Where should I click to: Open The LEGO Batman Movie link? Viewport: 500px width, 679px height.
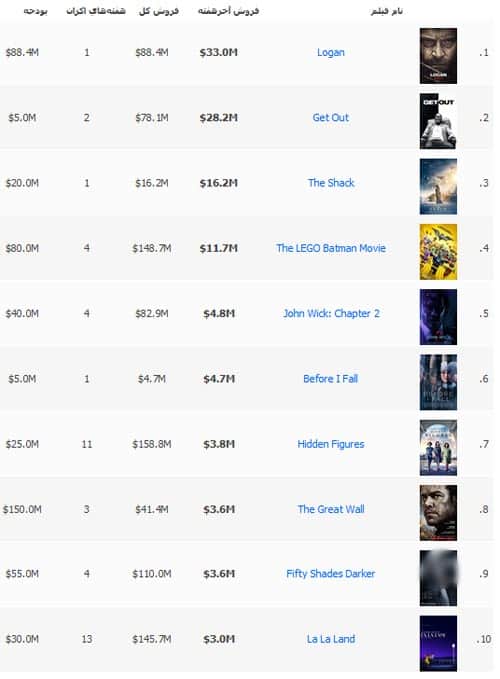pos(331,248)
